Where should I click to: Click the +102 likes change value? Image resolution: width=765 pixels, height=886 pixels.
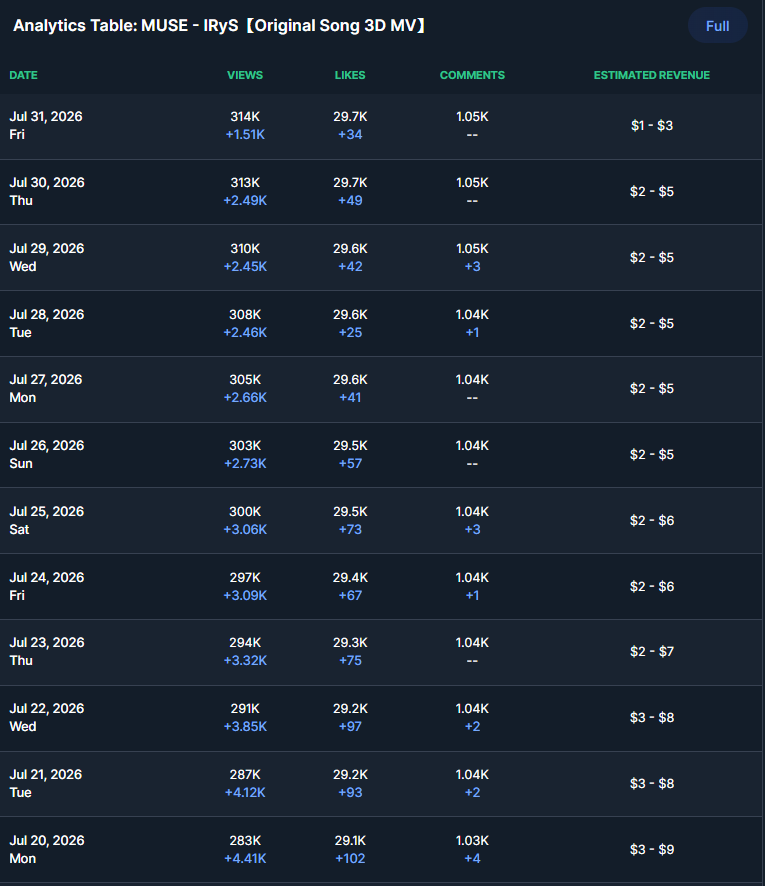click(350, 858)
